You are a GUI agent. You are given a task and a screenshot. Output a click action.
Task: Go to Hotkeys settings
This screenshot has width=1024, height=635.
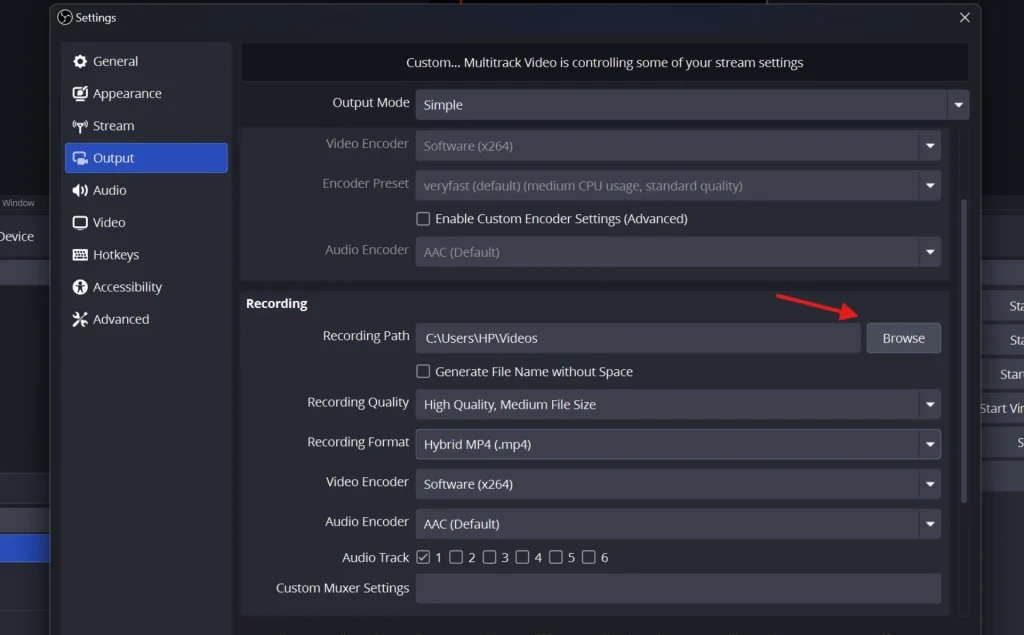[146, 255]
